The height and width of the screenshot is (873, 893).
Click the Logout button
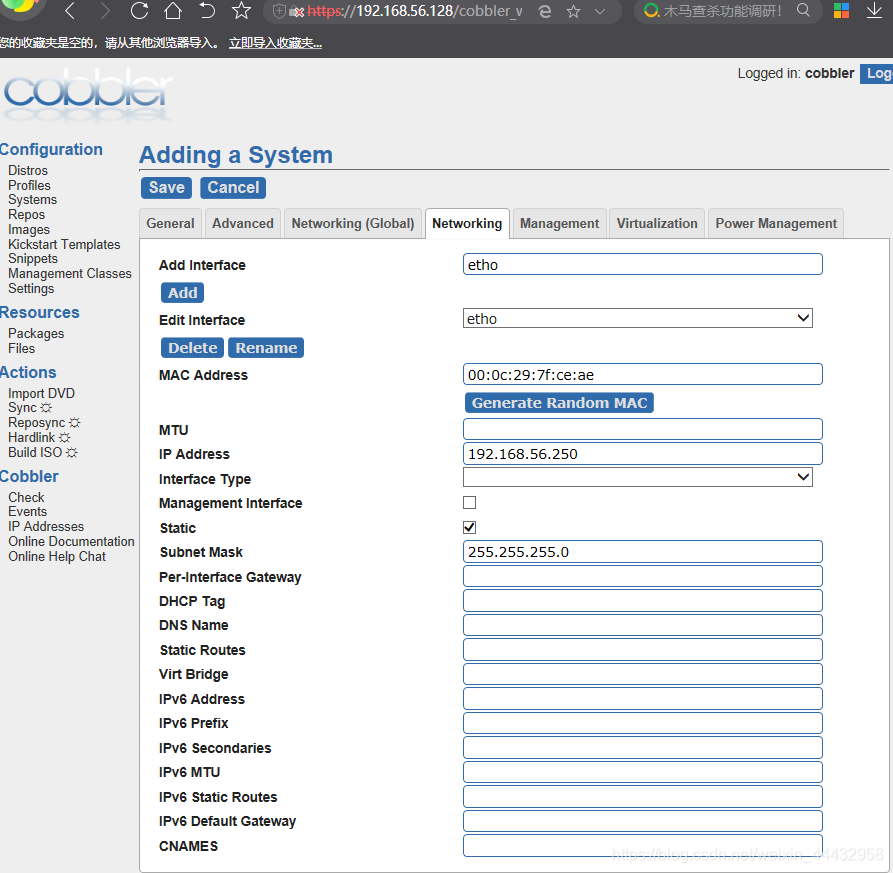pyautogui.click(x=877, y=73)
